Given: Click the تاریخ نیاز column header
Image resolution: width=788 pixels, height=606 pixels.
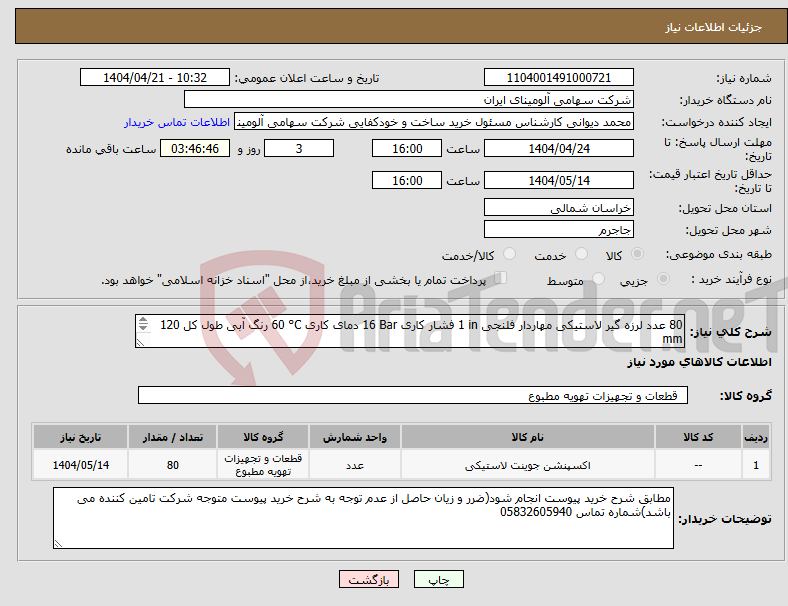Looking at the screenshot, I should coord(80,437).
